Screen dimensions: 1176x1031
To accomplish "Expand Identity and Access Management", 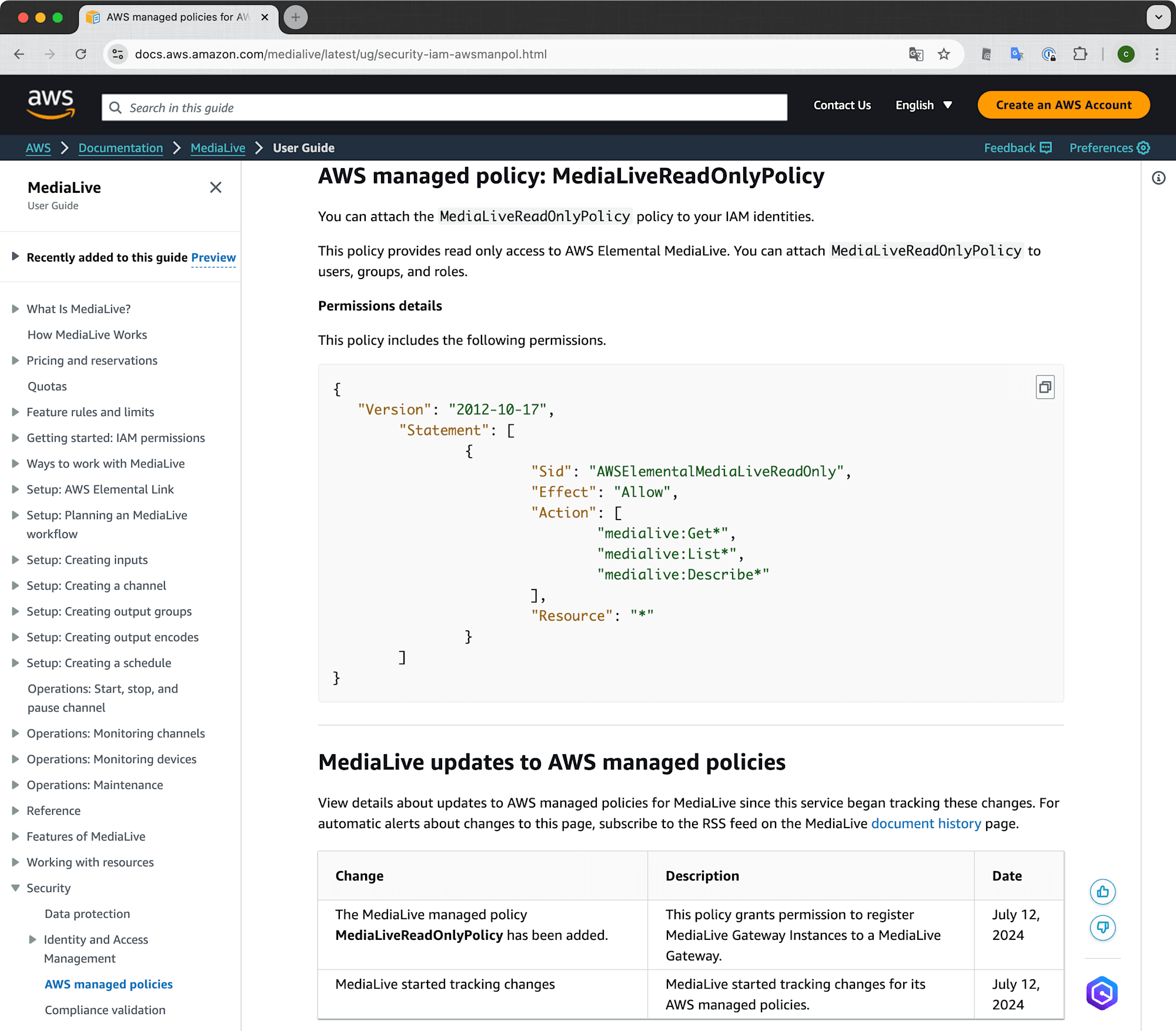I will (33, 940).
